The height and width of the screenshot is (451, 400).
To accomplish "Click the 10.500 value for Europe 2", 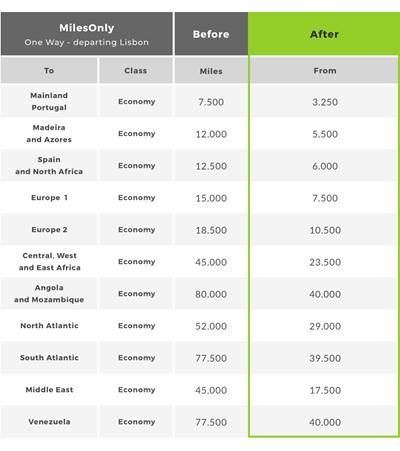I will (325, 230).
